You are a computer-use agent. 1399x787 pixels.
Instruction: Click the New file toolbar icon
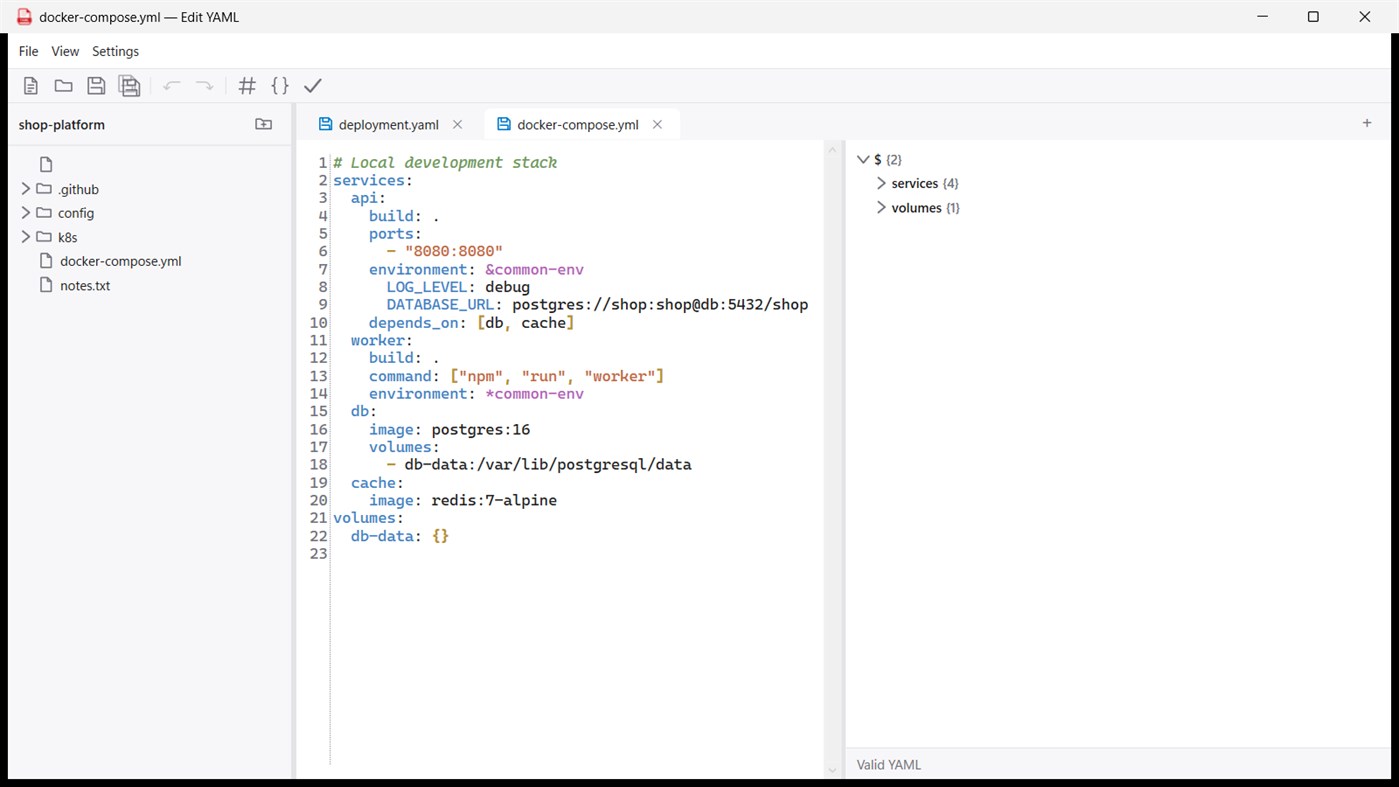point(31,86)
